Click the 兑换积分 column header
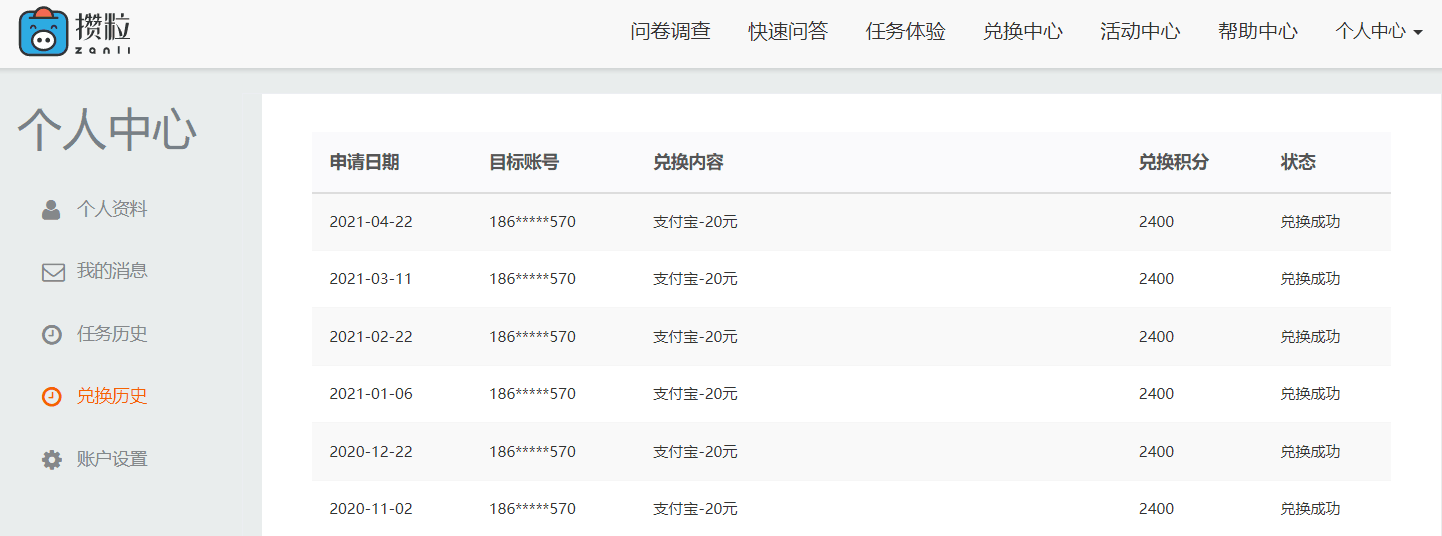 tap(1173, 162)
